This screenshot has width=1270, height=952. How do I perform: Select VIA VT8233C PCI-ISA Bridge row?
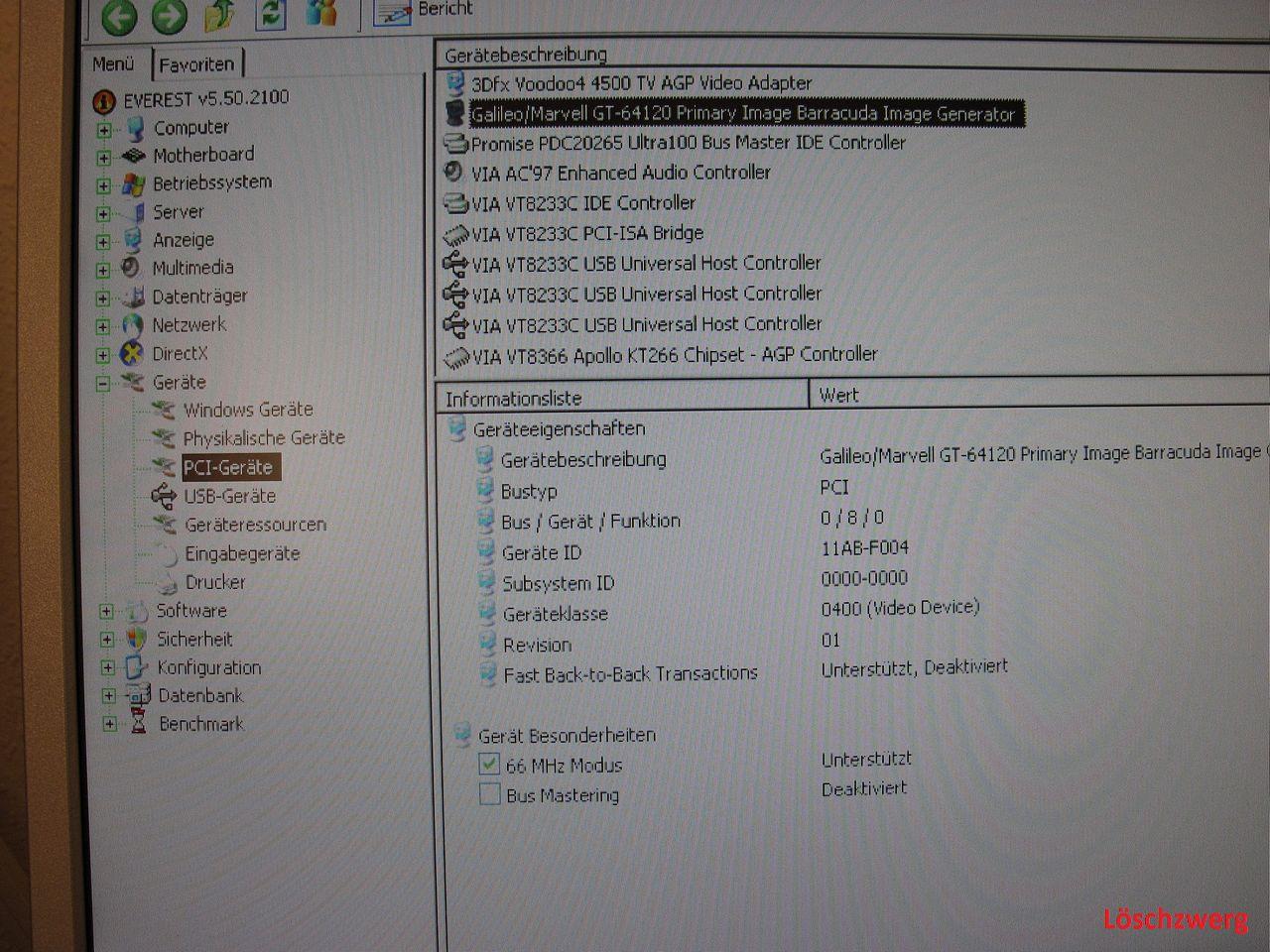tap(587, 234)
